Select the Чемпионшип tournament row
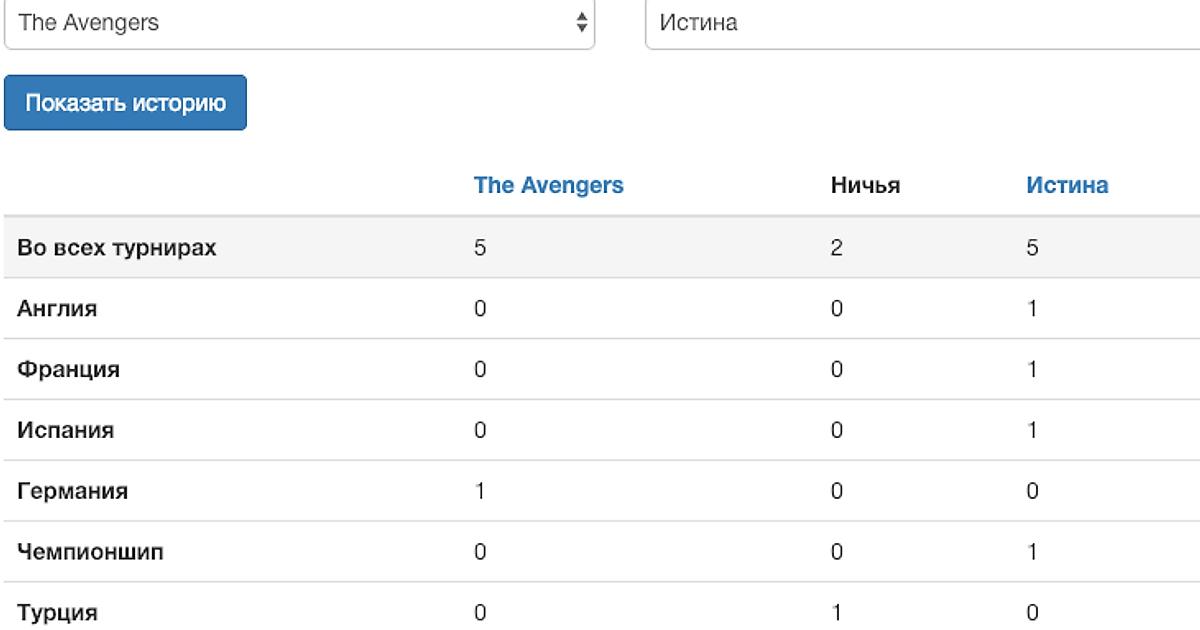The width and height of the screenshot is (1200, 630). tap(90, 552)
